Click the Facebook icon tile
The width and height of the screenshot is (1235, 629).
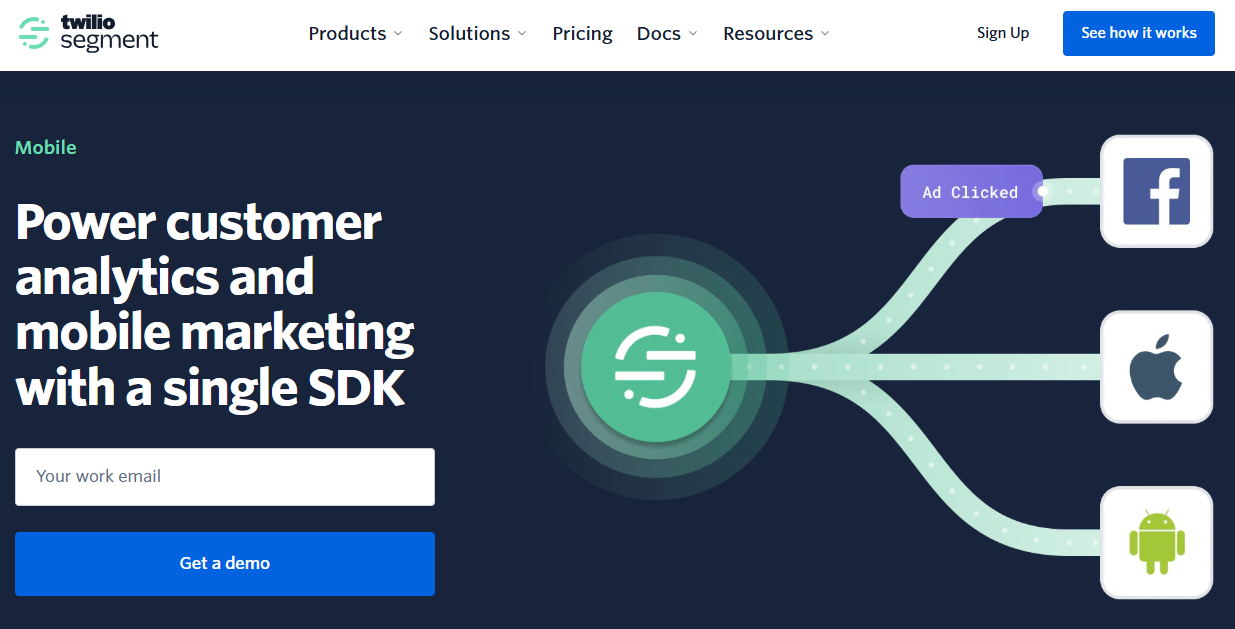pos(1156,191)
